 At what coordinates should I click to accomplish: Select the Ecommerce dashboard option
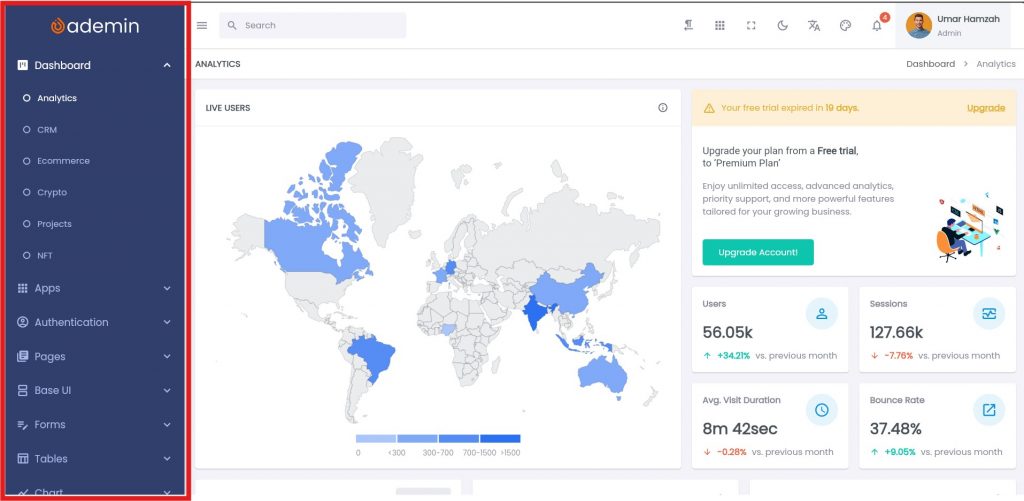coord(63,161)
